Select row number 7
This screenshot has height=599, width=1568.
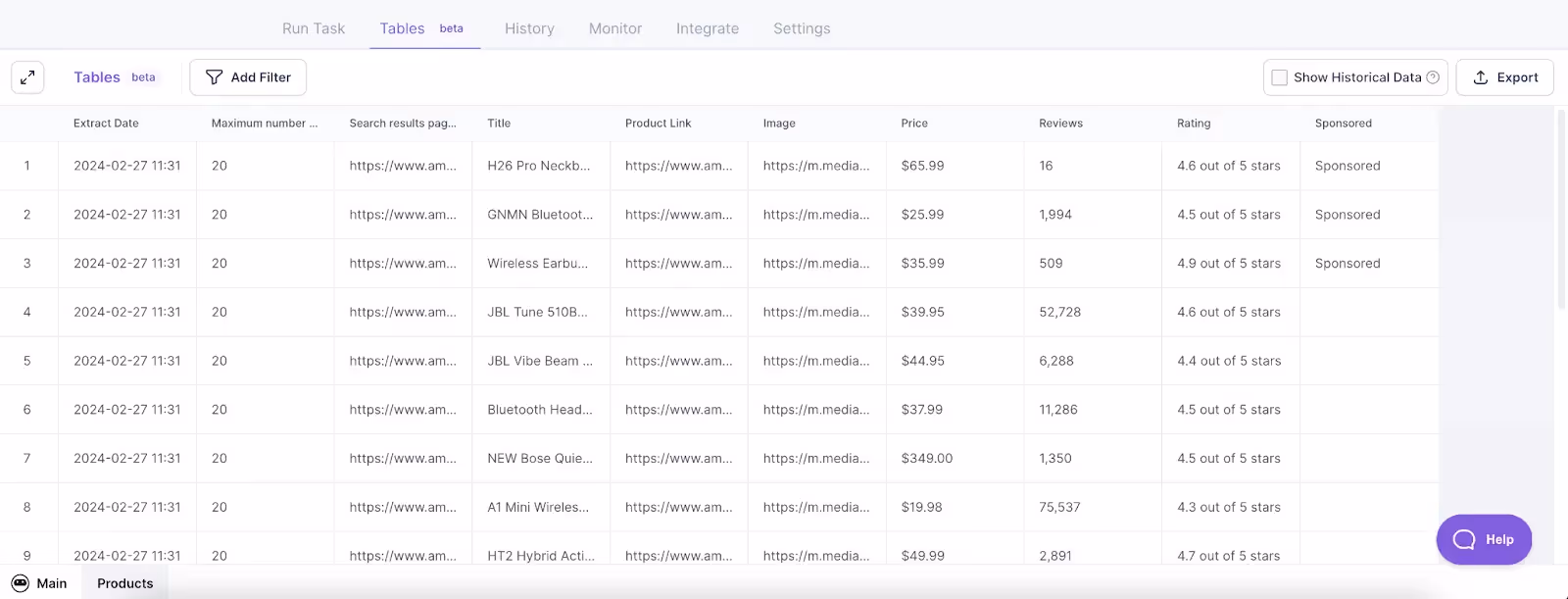point(27,458)
